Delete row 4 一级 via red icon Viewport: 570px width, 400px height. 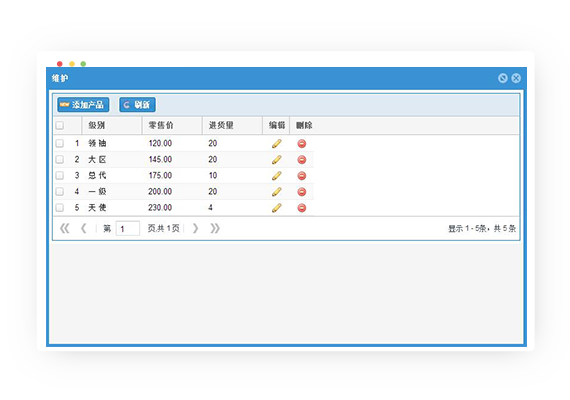(302, 192)
